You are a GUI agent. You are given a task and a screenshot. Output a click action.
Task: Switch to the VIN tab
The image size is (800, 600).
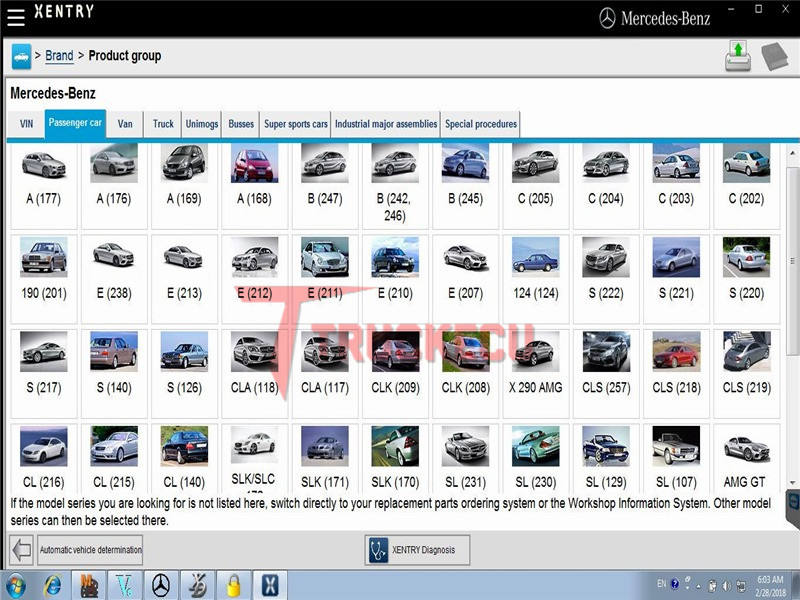27,124
